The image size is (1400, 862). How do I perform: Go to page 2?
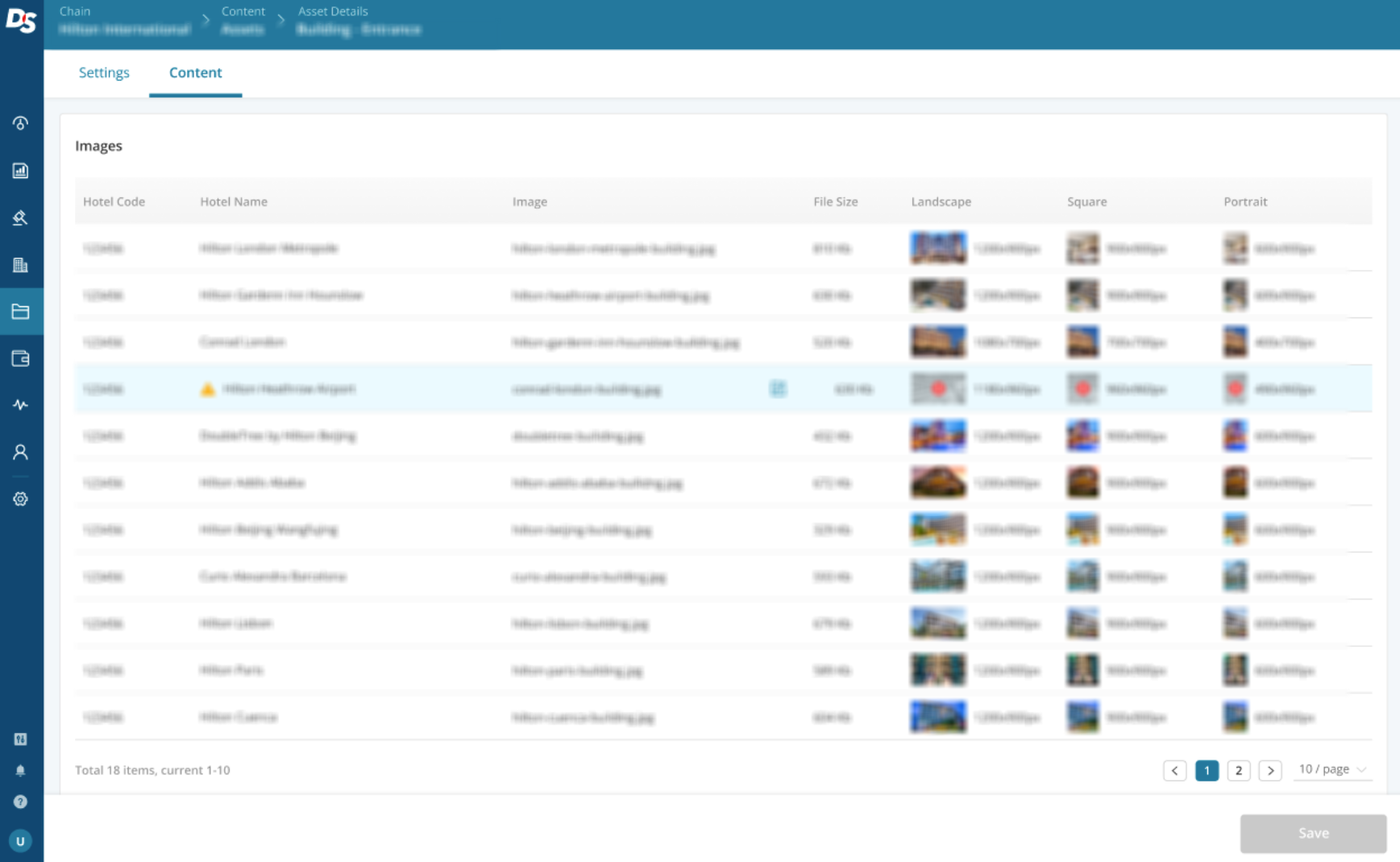click(1239, 770)
